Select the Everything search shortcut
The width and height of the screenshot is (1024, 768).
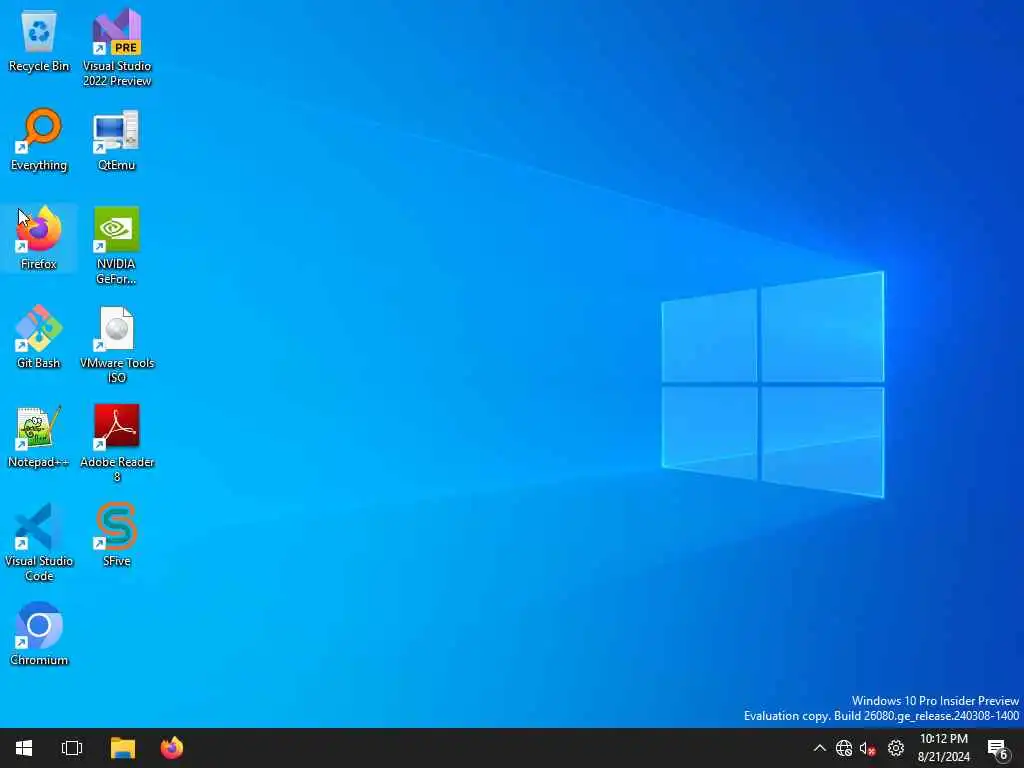tap(39, 140)
